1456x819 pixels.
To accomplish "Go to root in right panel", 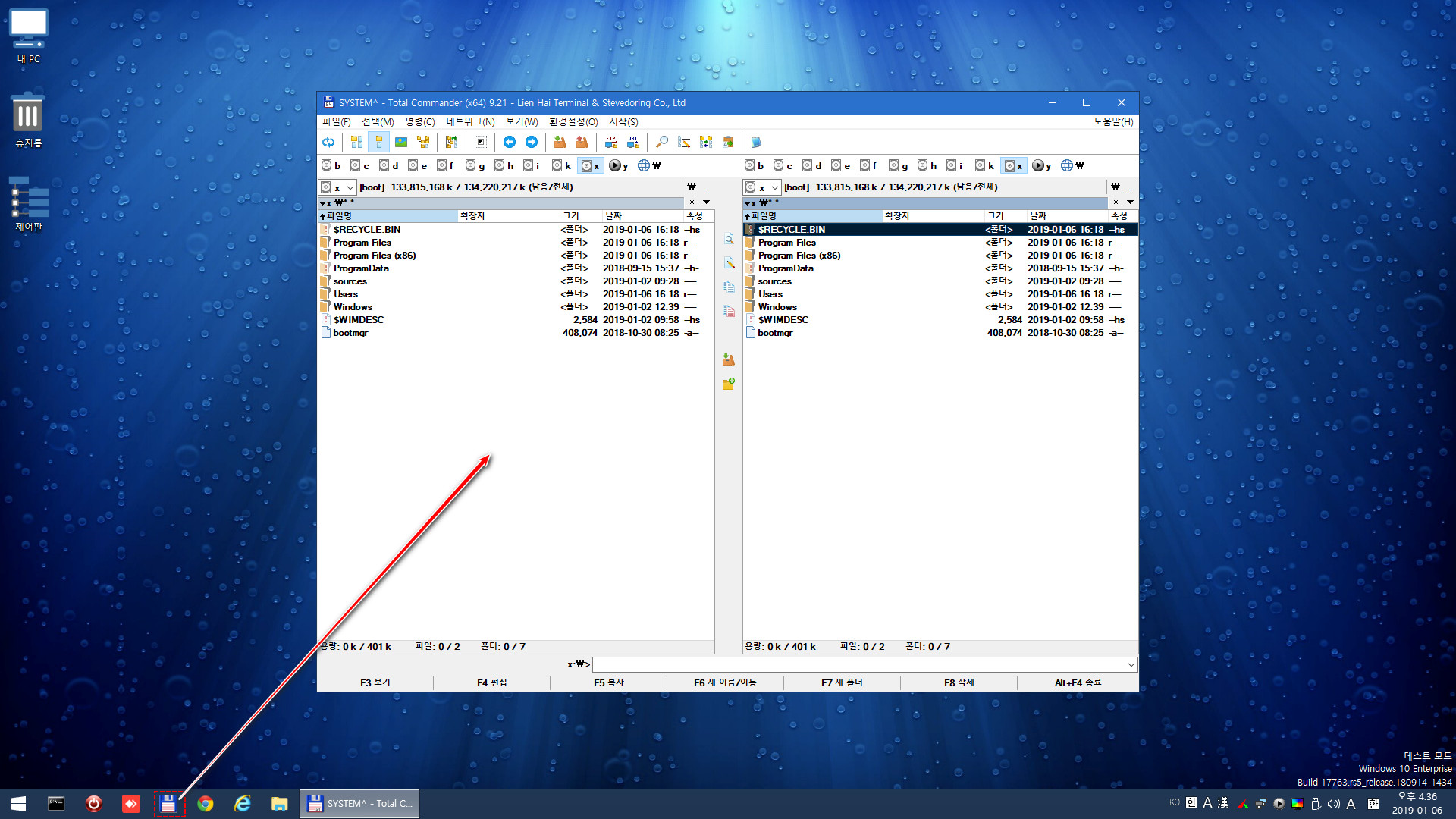I will tap(1116, 187).
